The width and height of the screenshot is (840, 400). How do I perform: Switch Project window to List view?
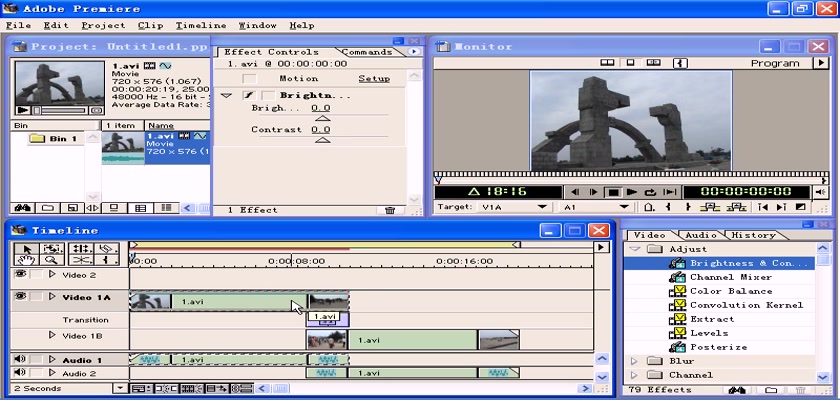(x=167, y=208)
